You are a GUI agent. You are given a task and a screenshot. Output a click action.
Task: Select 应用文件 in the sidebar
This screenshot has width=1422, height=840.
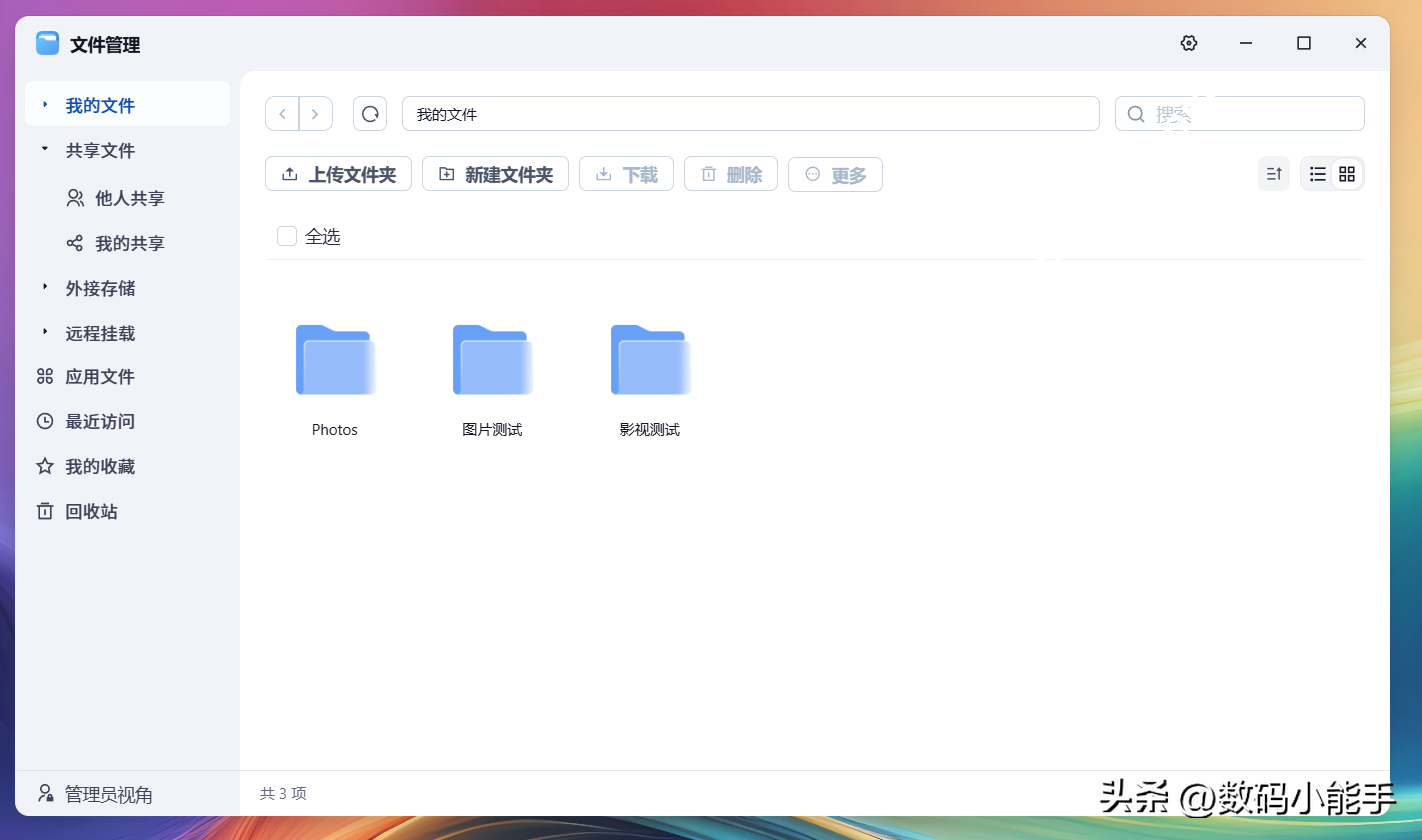99,376
